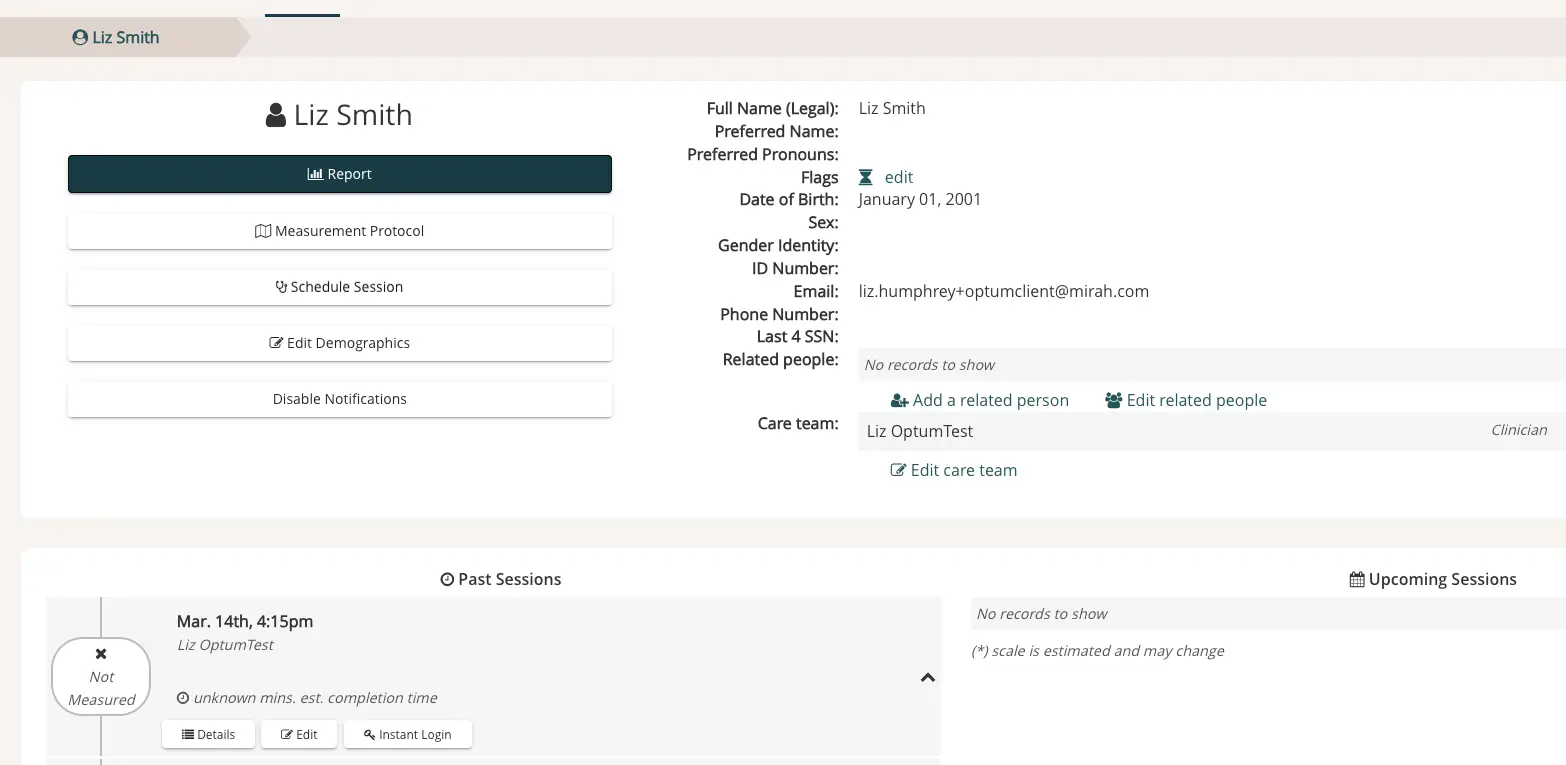
Task: Open the edit link next to Flags
Action: click(x=898, y=177)
